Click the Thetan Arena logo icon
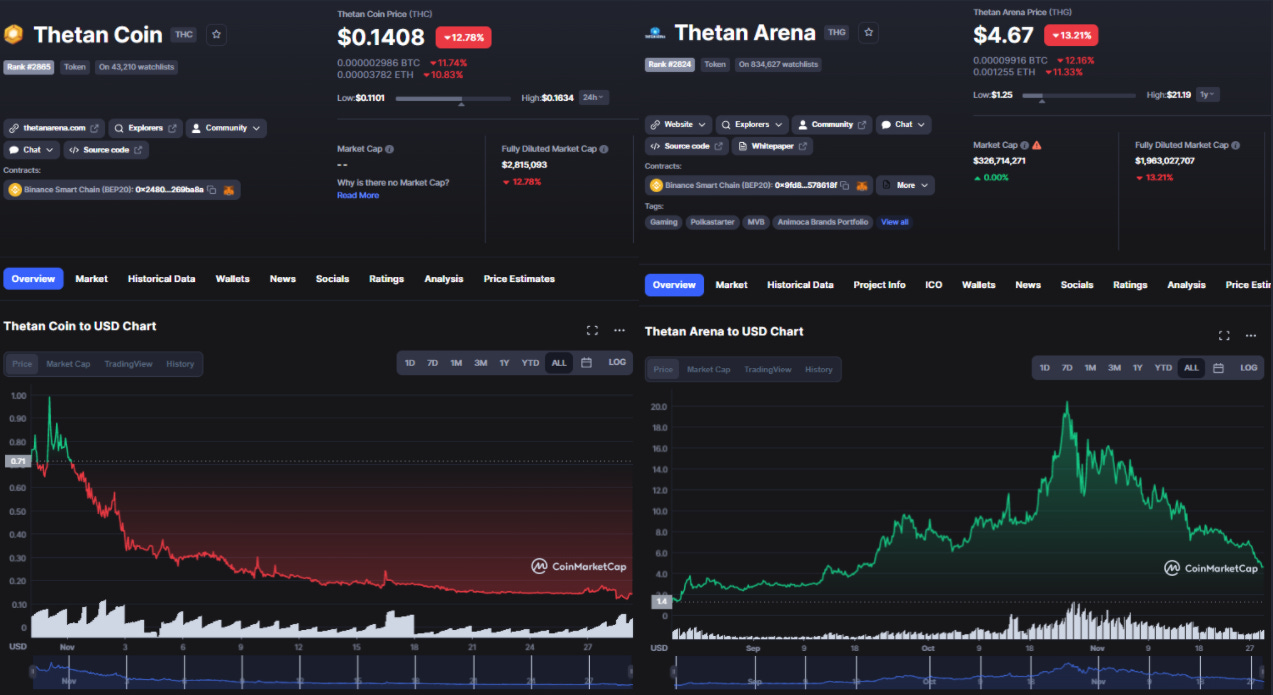The image size is (1273, 695). click(x=656, y=33)
